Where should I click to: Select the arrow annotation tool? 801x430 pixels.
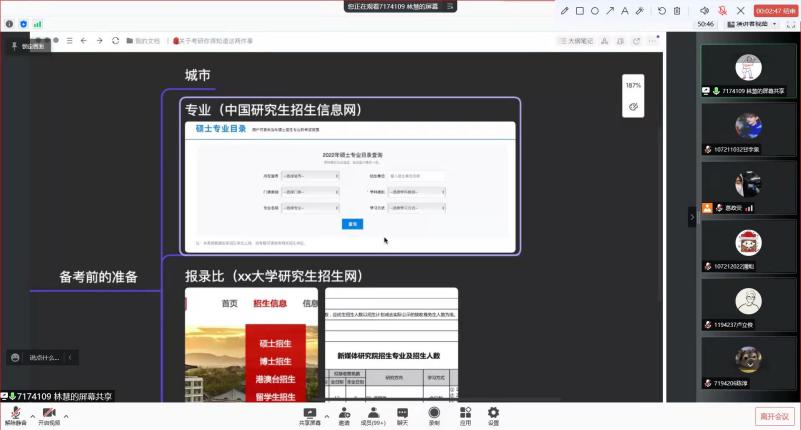610,11
